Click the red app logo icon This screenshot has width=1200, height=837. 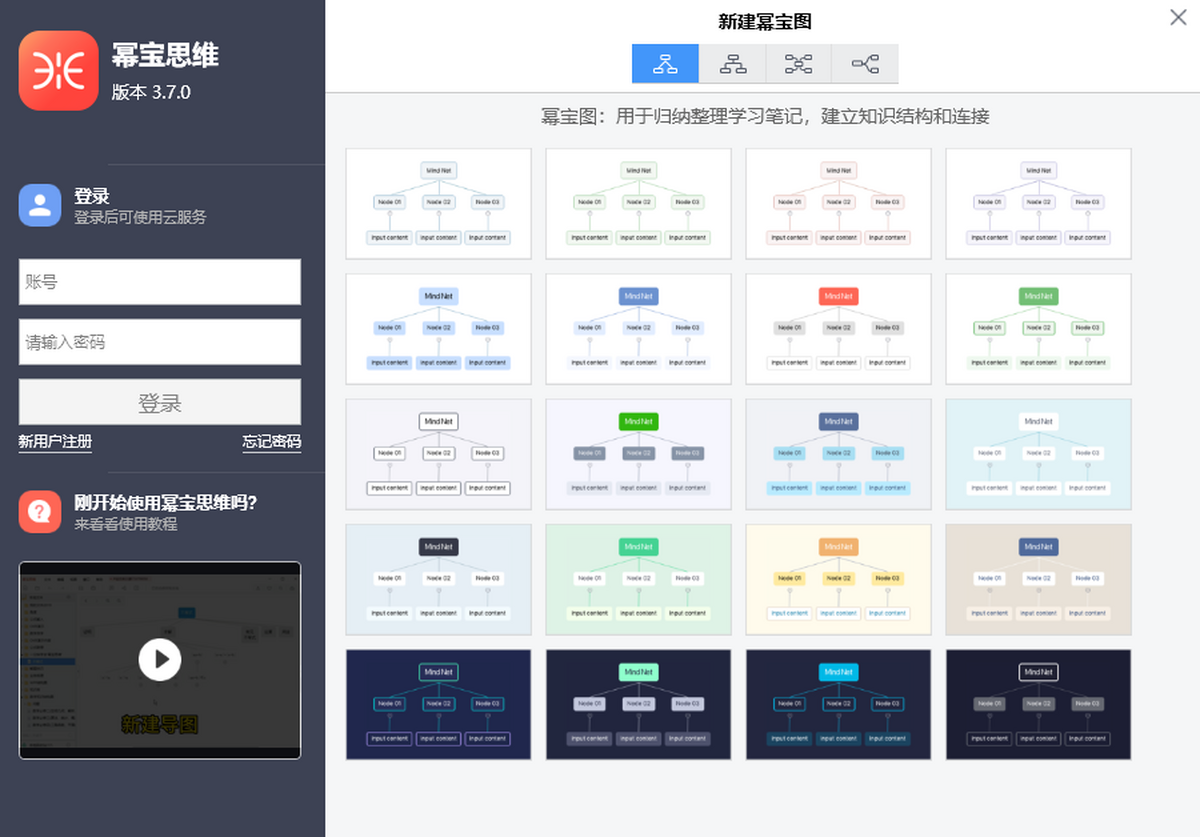pyautogui.click(x=59, y=71)
